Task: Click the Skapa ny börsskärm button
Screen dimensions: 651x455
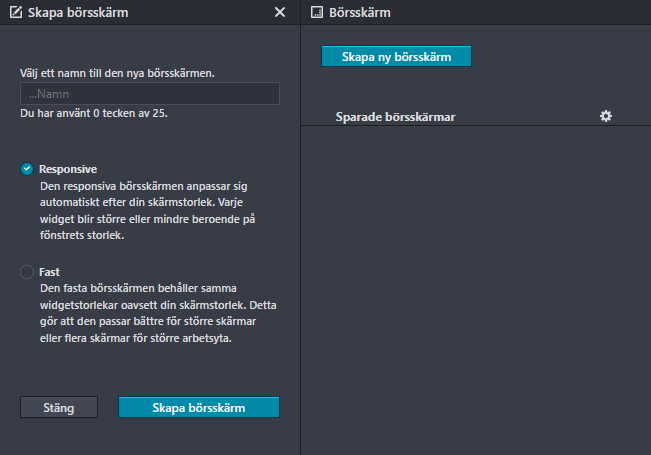Action: pos(396,56)
